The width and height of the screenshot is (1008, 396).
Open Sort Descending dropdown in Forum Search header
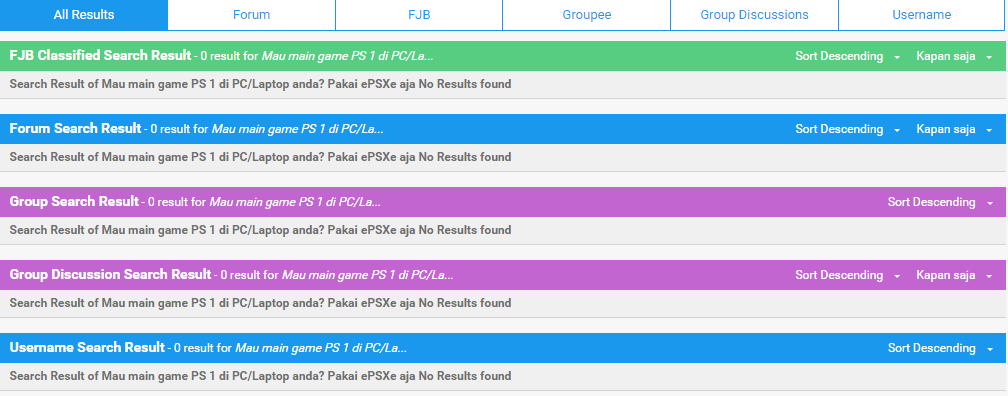click(x=847, y=129)
